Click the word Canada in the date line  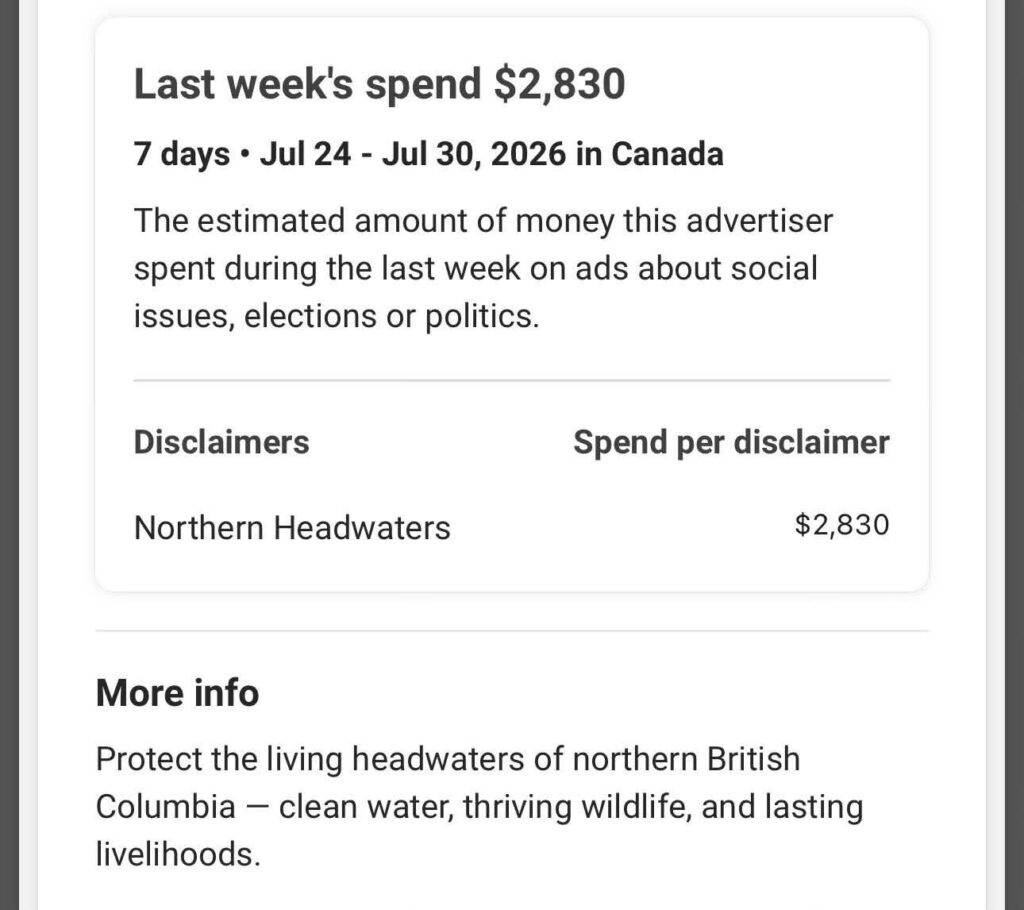[x=667, y=154]
